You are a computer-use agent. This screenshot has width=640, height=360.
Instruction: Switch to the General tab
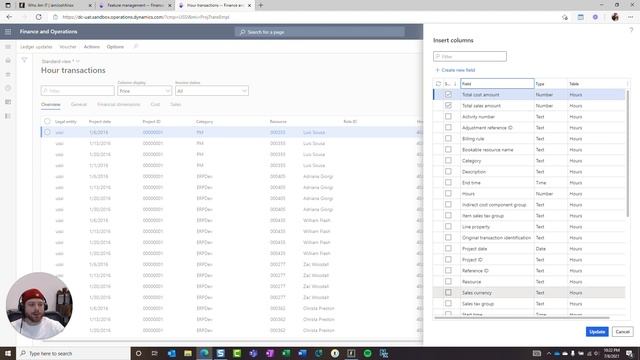tap(78, 104)
